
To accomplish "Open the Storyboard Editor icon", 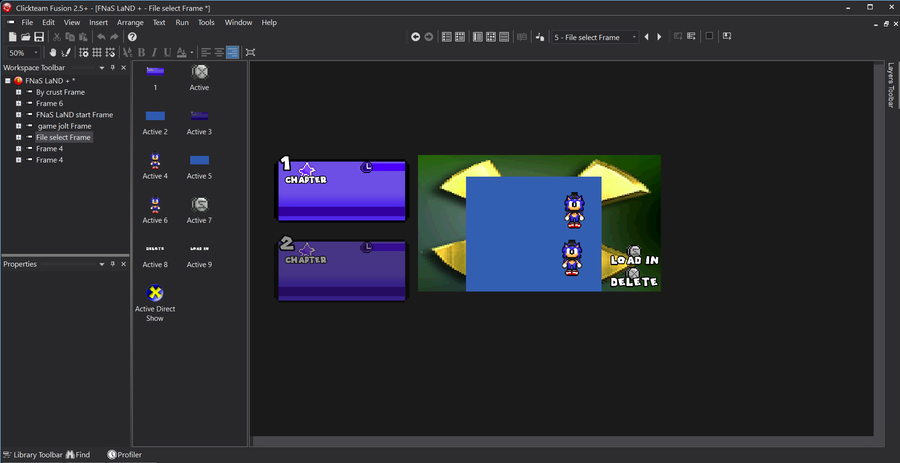I will click(x=447, y=37).
